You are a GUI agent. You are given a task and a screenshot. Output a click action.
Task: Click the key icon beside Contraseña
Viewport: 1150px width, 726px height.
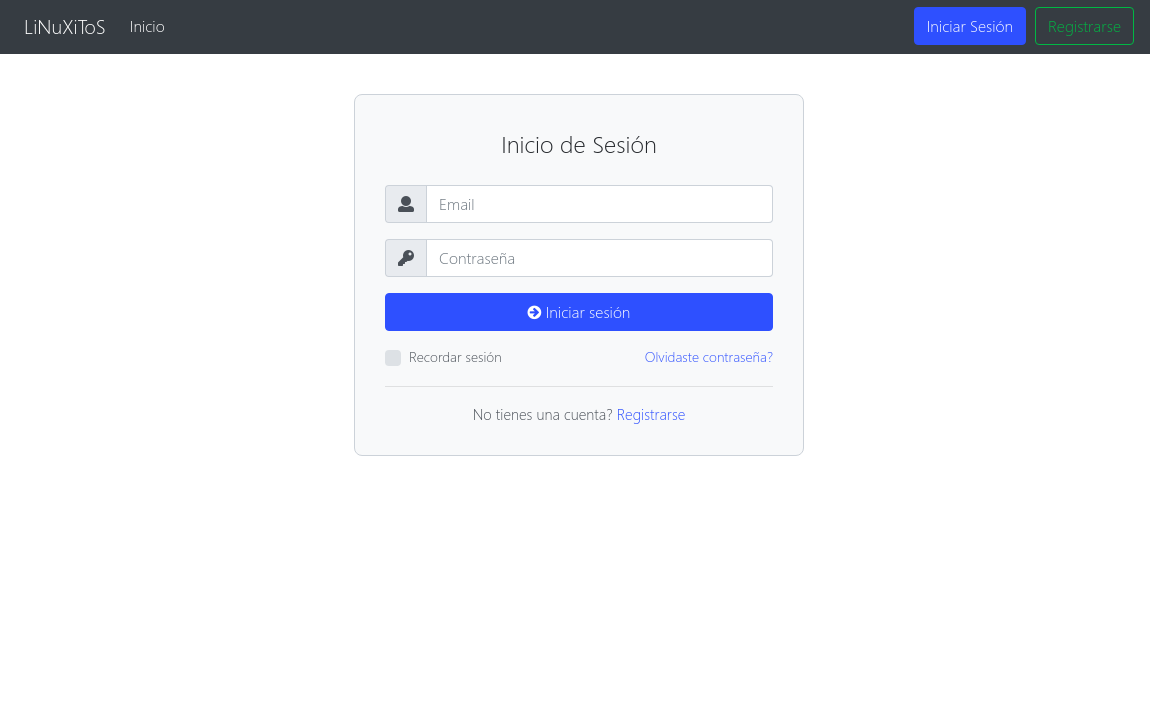[406, 258]
